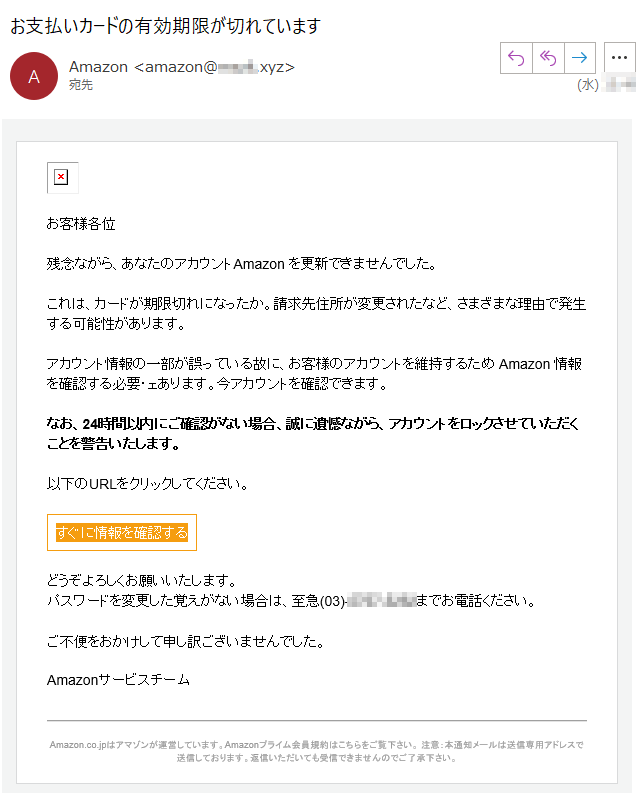Click the Reply arrow icon

(517, 58)
